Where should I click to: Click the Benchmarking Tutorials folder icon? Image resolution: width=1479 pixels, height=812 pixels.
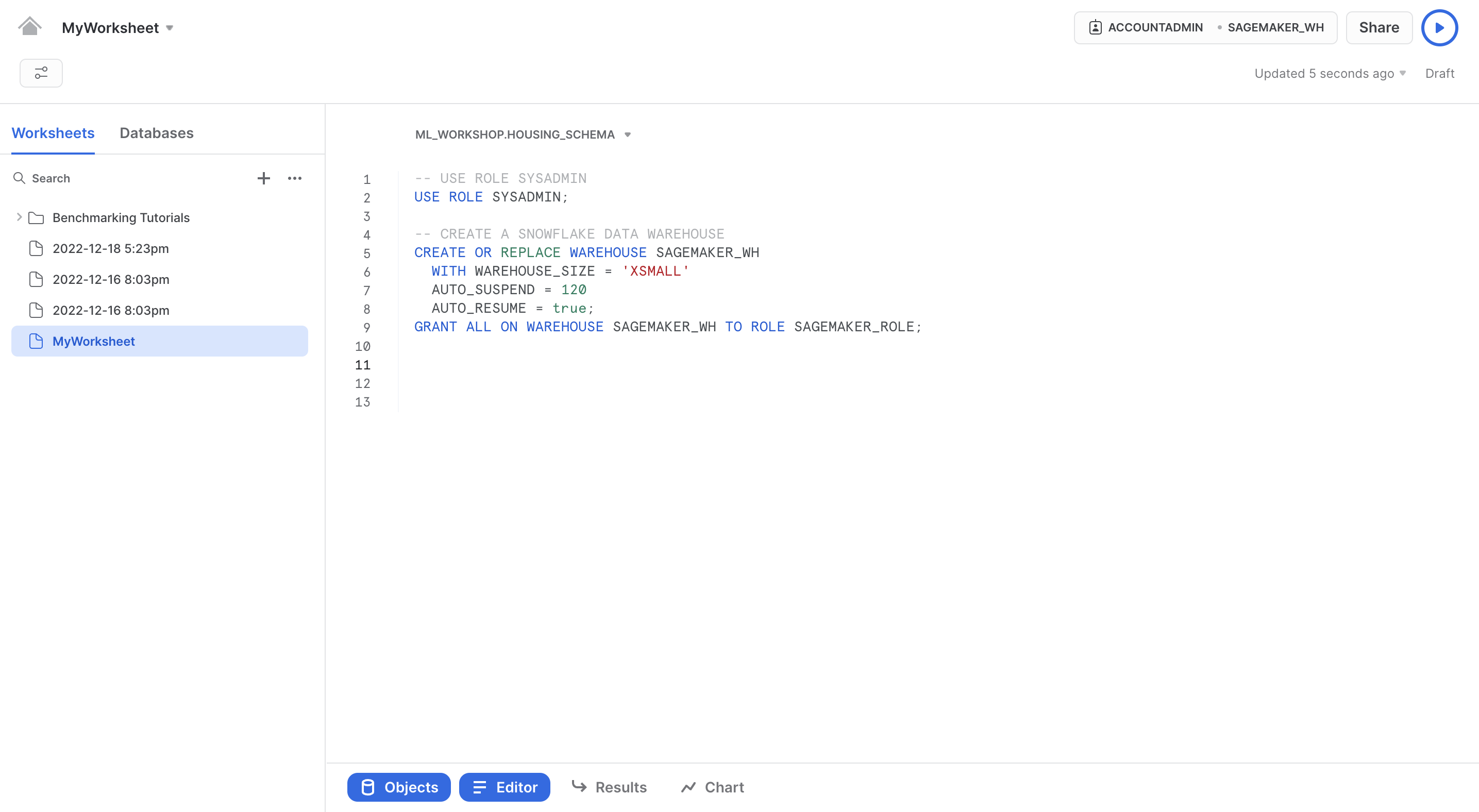(x=36, y=217)
